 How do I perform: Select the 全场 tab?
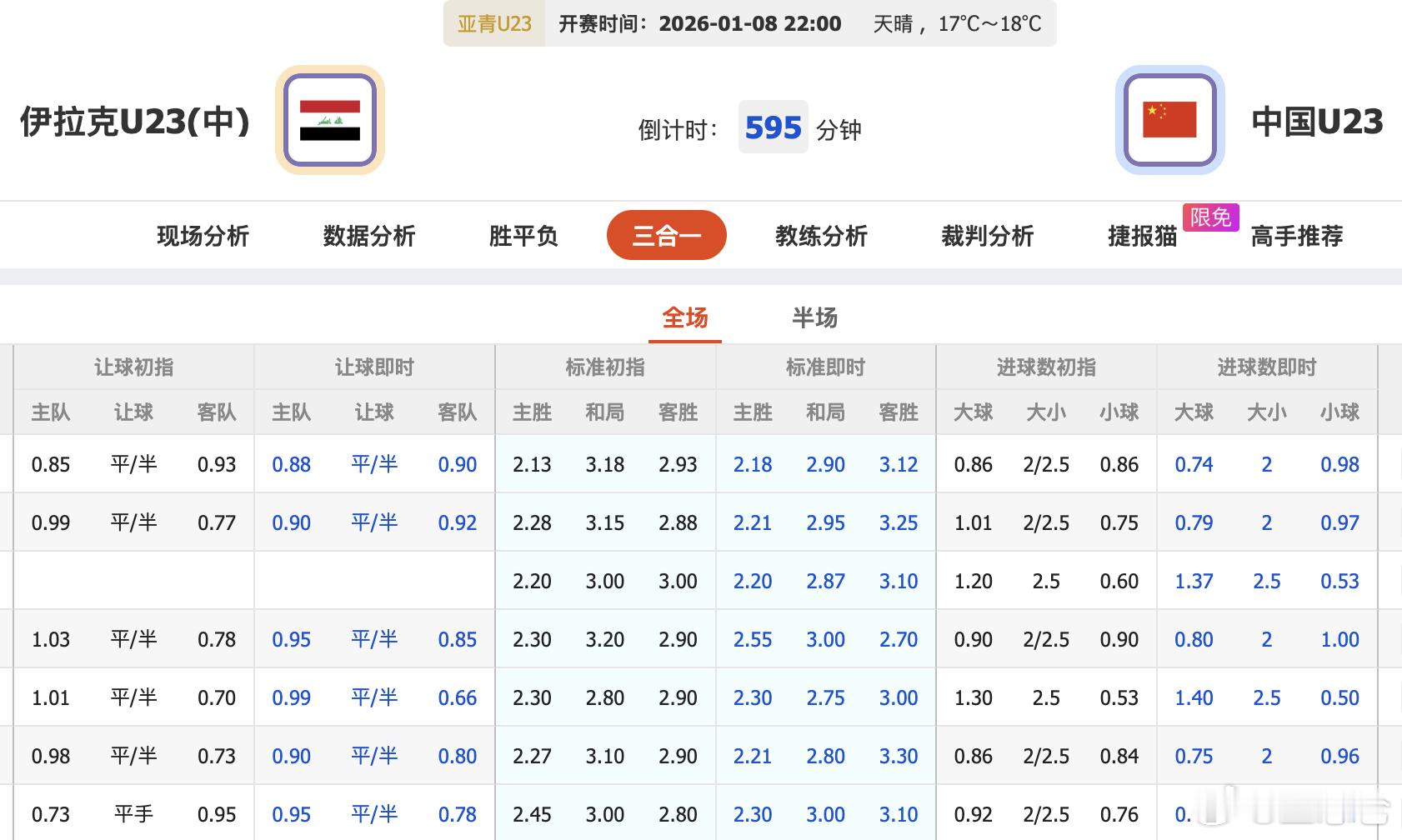tap(684, 318)
